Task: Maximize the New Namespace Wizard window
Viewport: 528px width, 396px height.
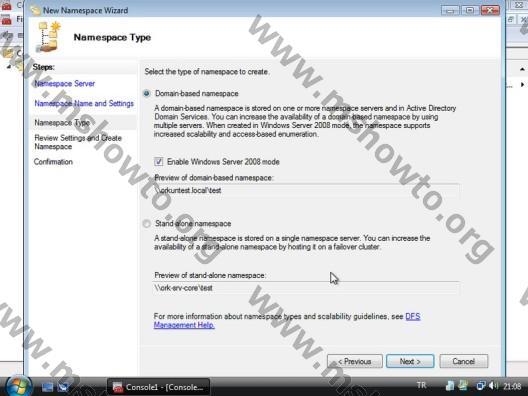Action: point(469,10)
